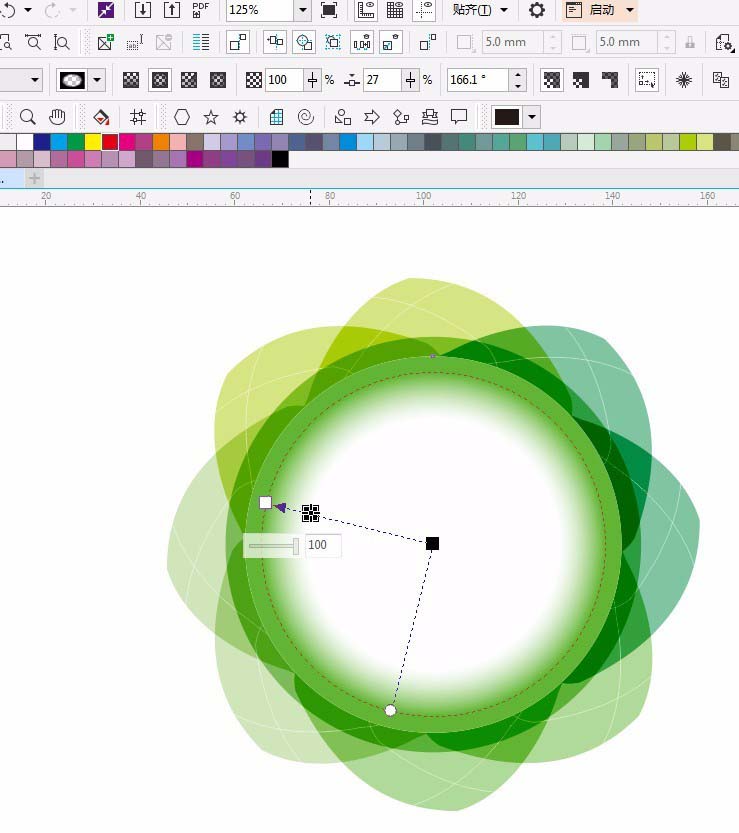This screenshot has width=739, height=833.
Task: Toggle the show guidelines button
Action: 424,10
